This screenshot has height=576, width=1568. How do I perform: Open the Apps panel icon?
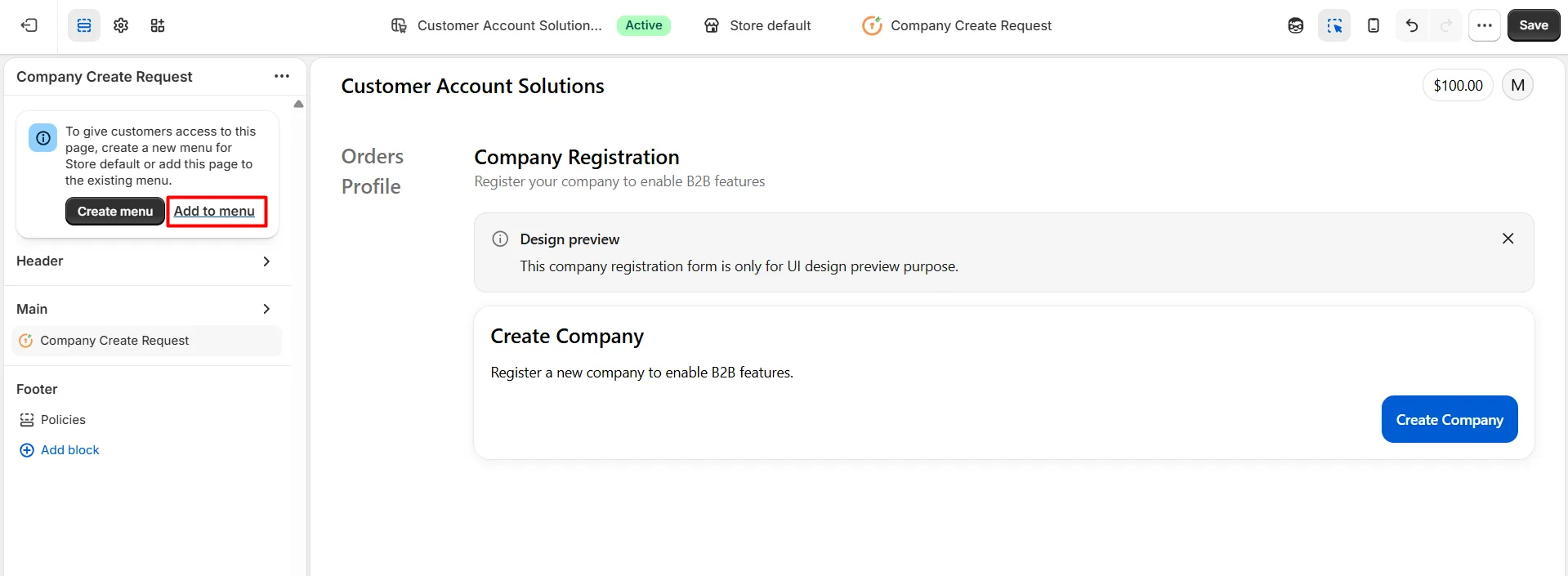coord(158,25)
